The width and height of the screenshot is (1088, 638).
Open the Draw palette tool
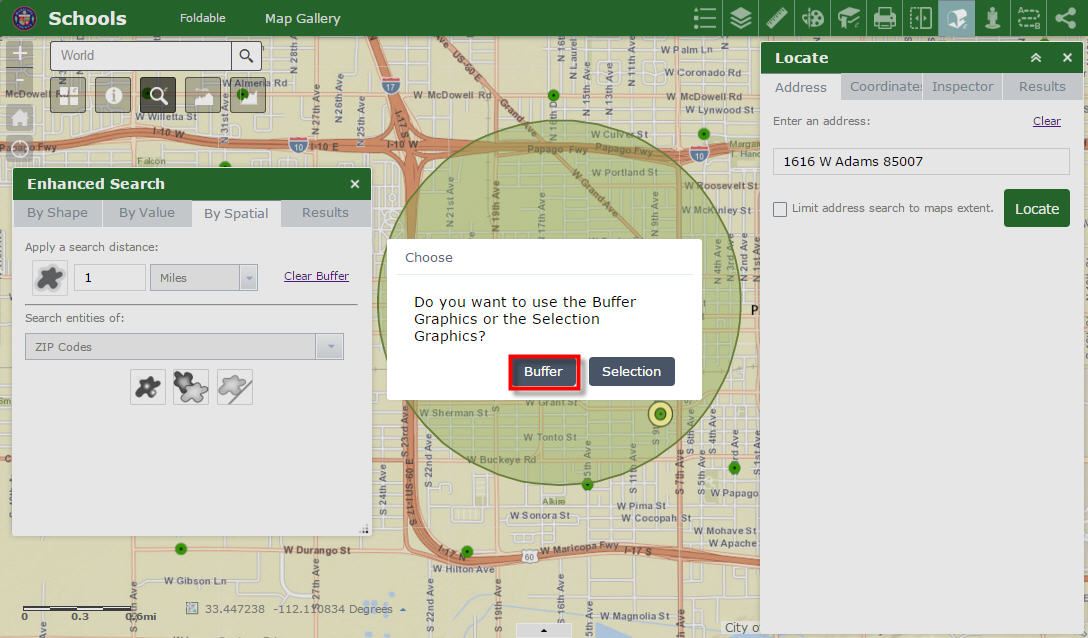point(813,18)
